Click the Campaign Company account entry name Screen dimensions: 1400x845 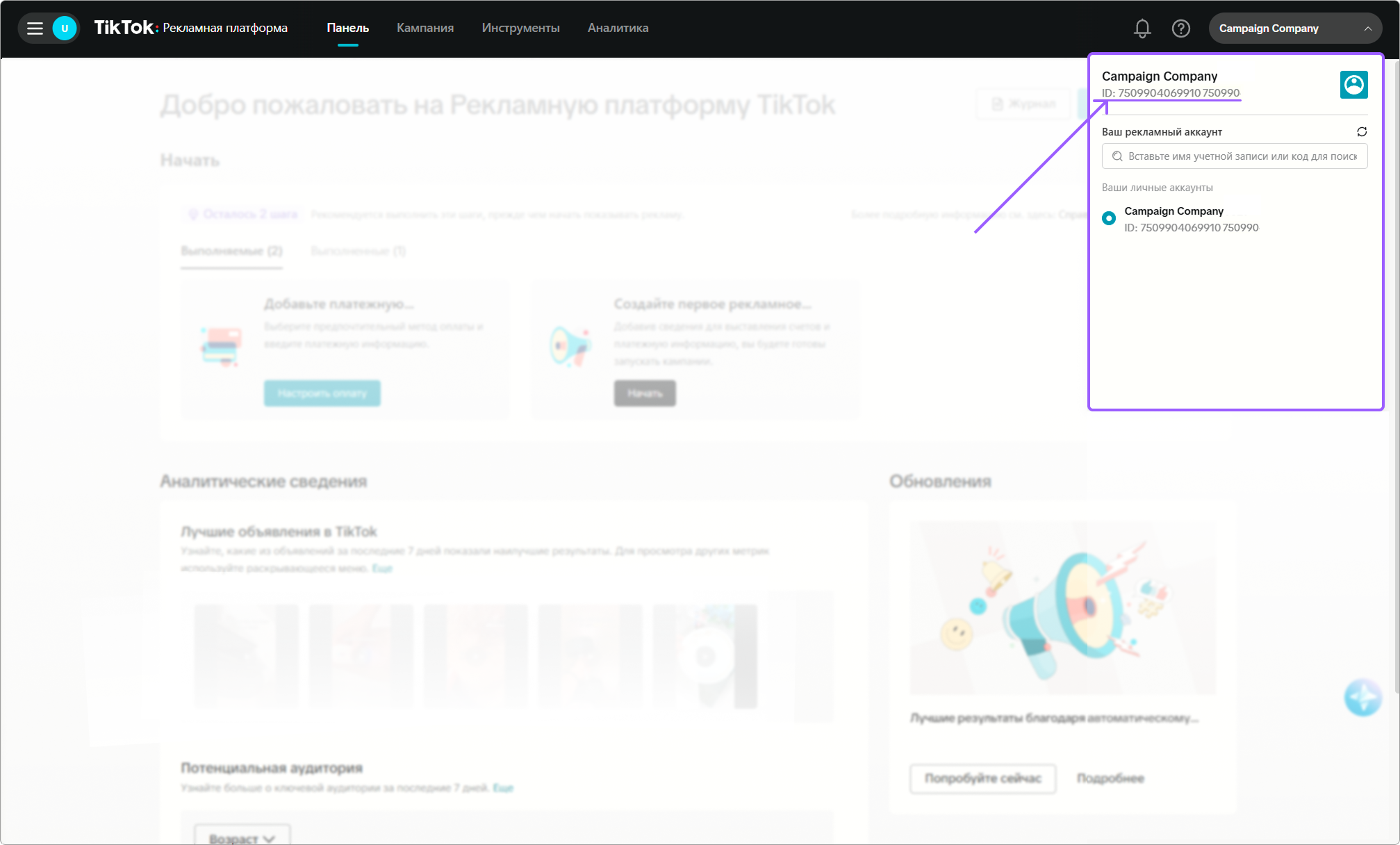tap(1174, 211)
